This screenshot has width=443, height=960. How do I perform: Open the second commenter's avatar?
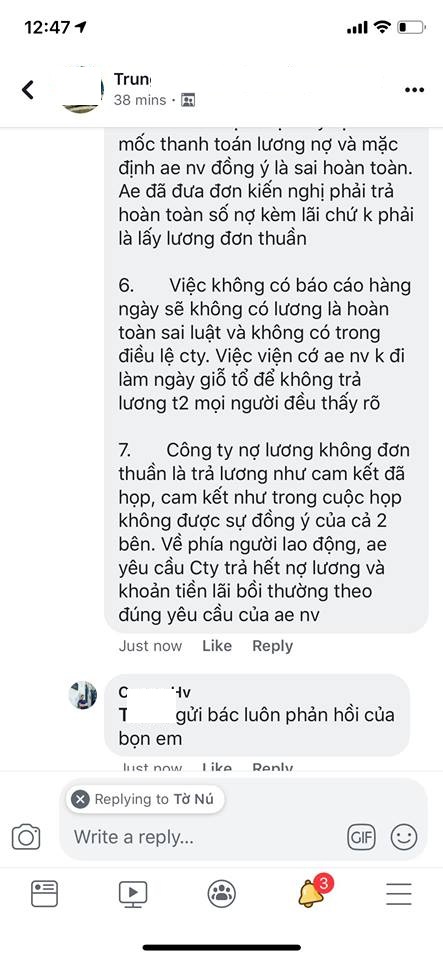tap(83, 696)
